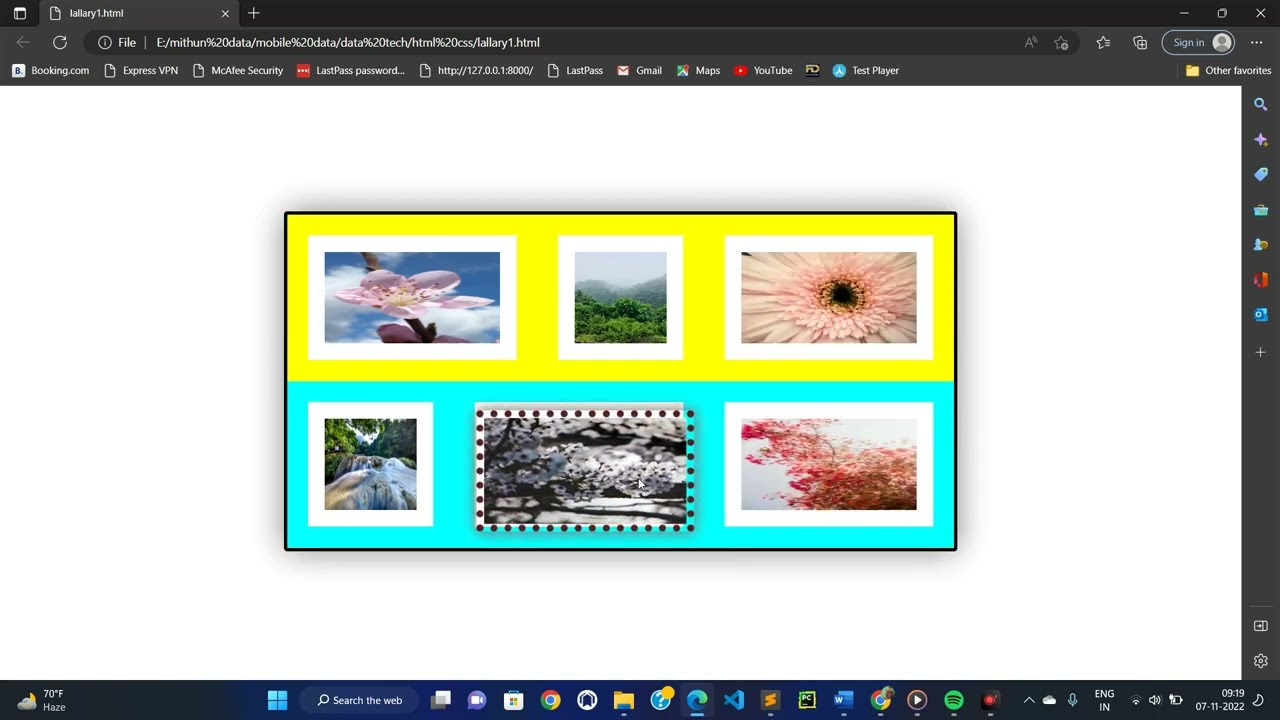Show hidden system tray icons

(x=1028, y=700)
